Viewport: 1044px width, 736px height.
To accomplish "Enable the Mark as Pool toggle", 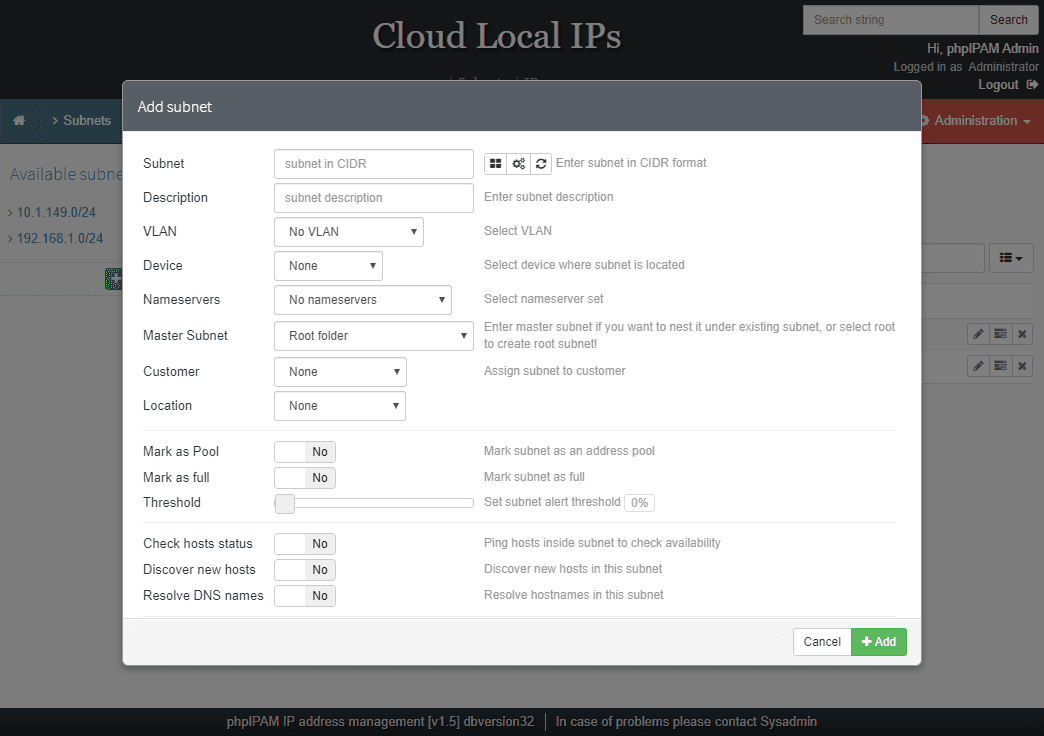I will [x=304, y=451].
